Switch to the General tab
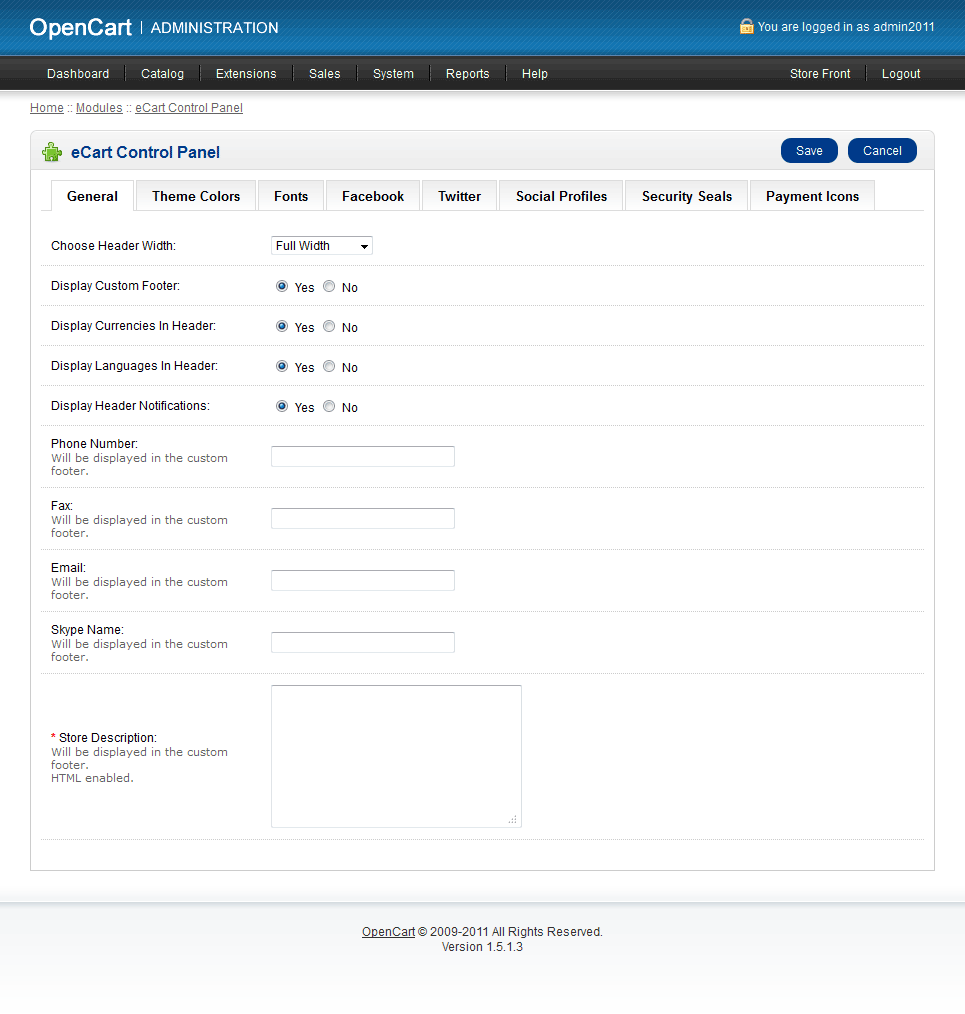Viewport: 965px width, 1014px height. click(x=92, y=196)
